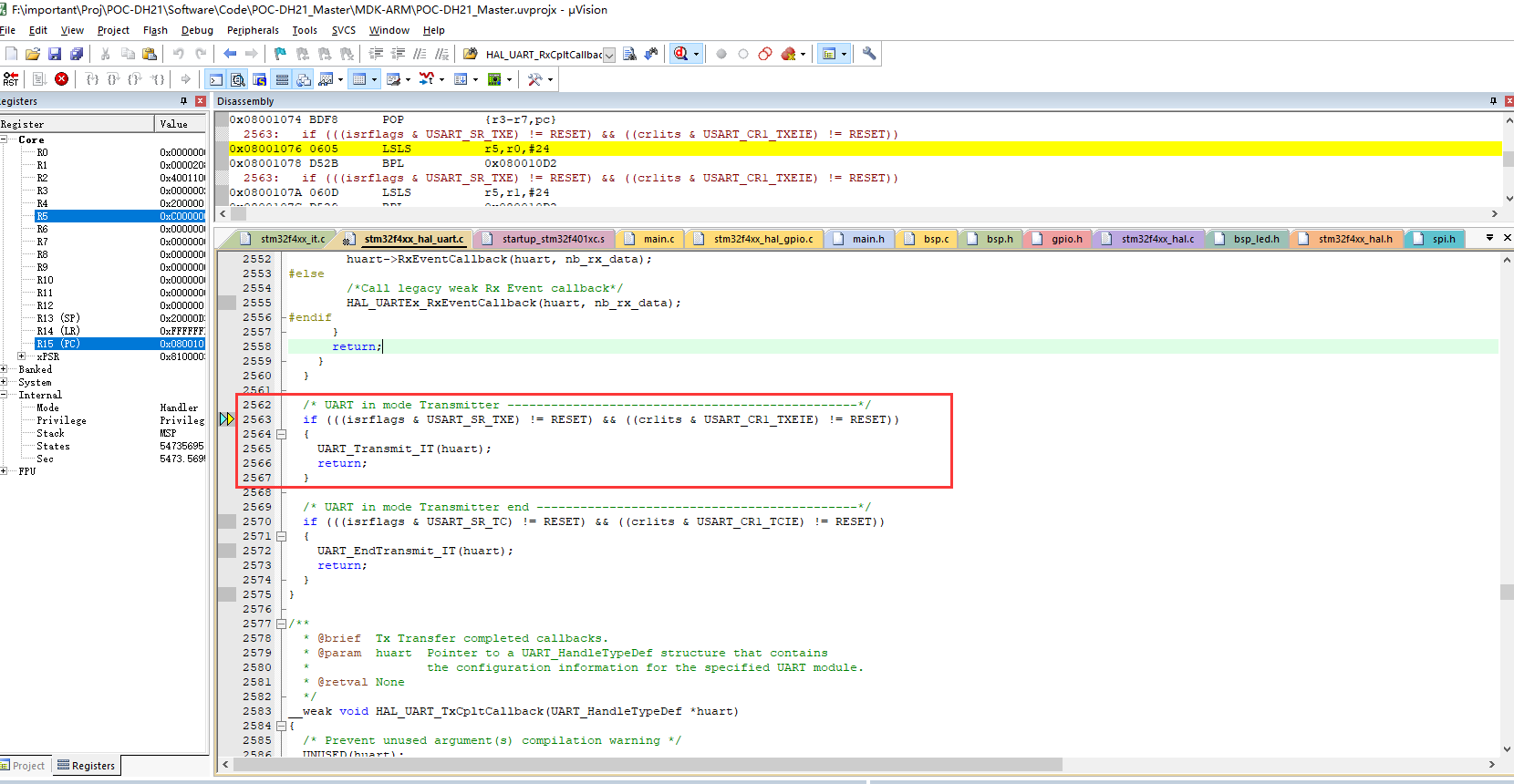Click the editor horizontal scrollbar
Screen dimensions: 1514x784
[647, 764]
